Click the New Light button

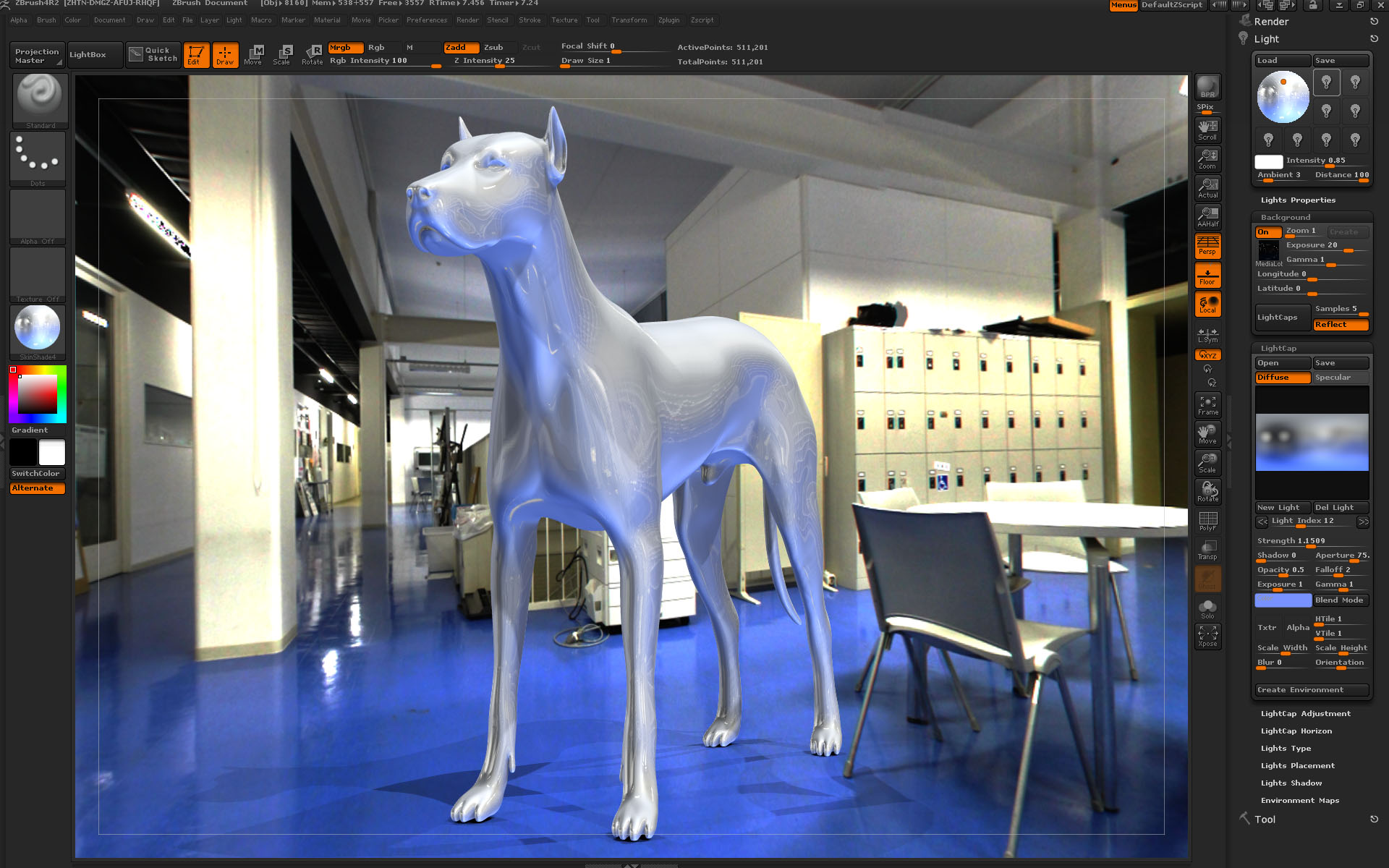click(1282, 506)
